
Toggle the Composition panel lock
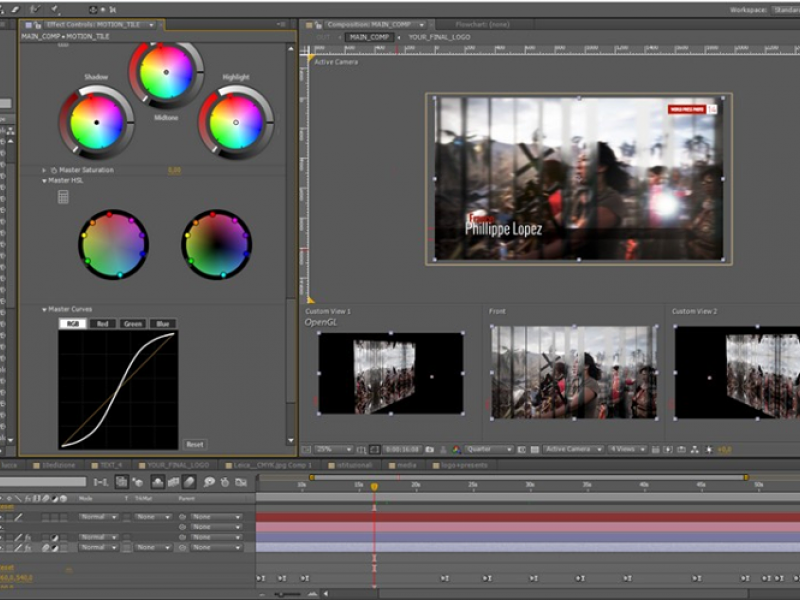318,24
